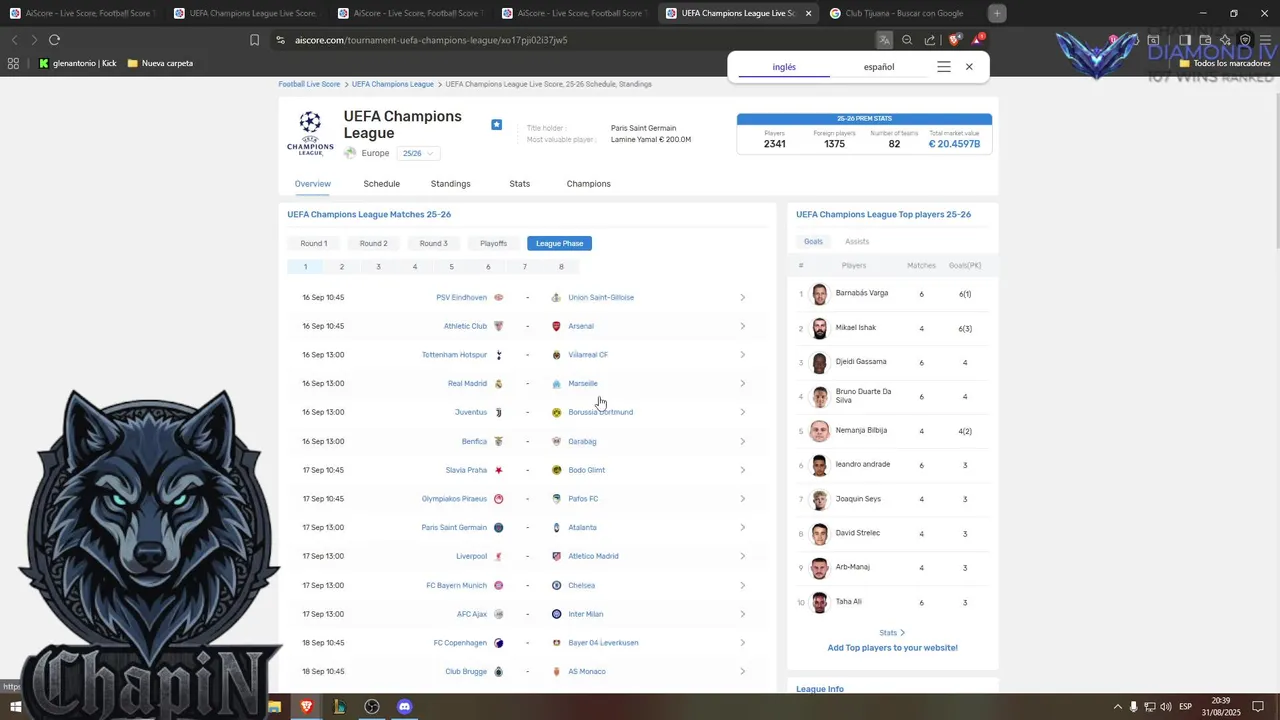1280x720 pixels.
Task: Open the notifications center icon
Action: 1258,707
